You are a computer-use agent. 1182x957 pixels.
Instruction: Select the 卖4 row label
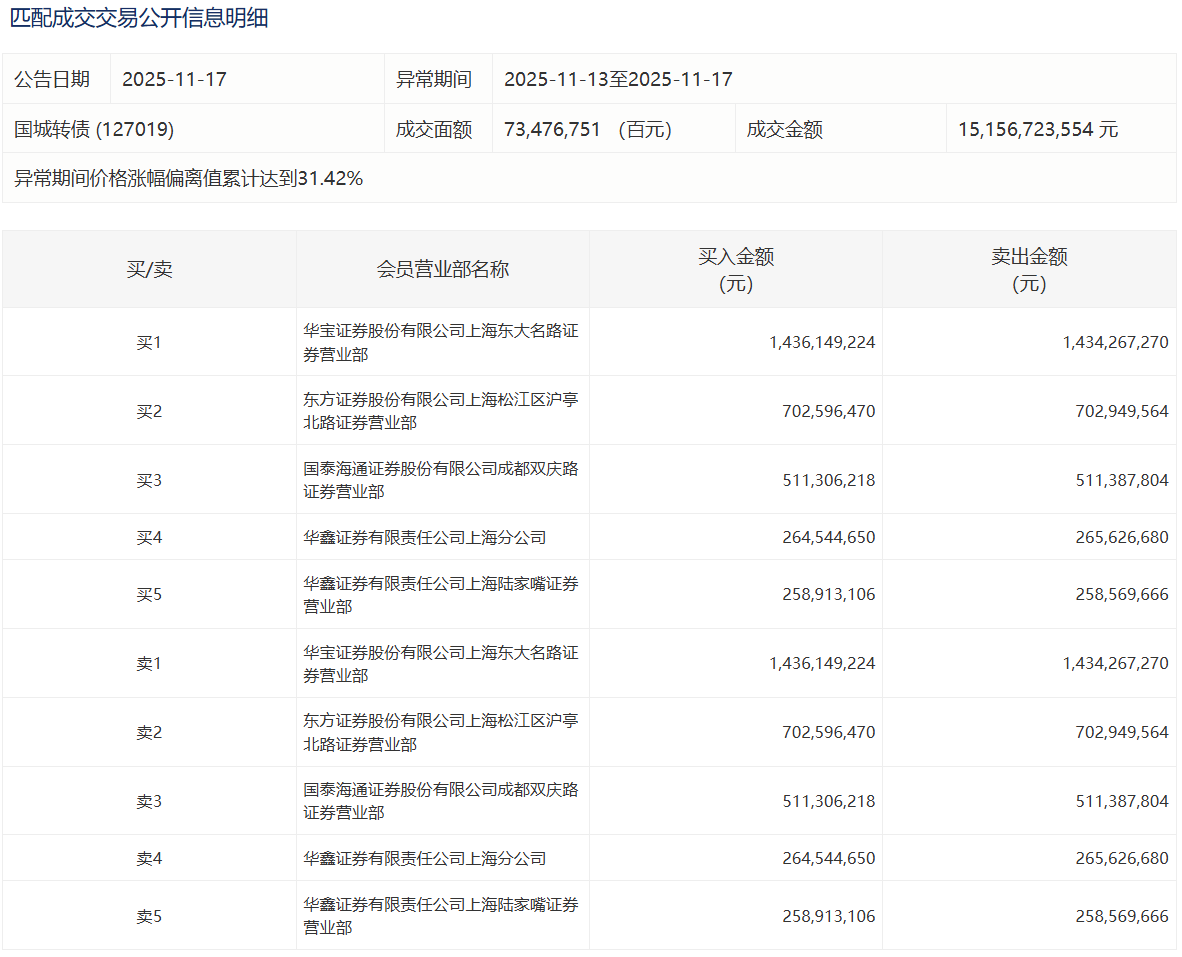[149, 859]
